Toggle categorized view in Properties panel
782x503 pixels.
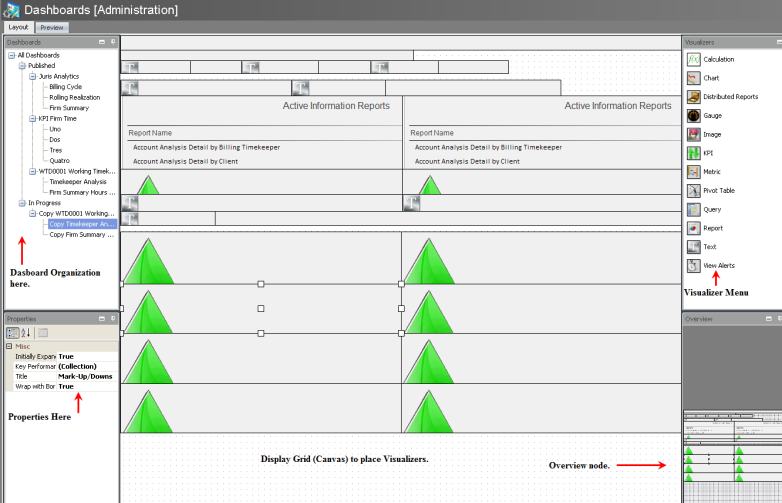coord(12,332)
